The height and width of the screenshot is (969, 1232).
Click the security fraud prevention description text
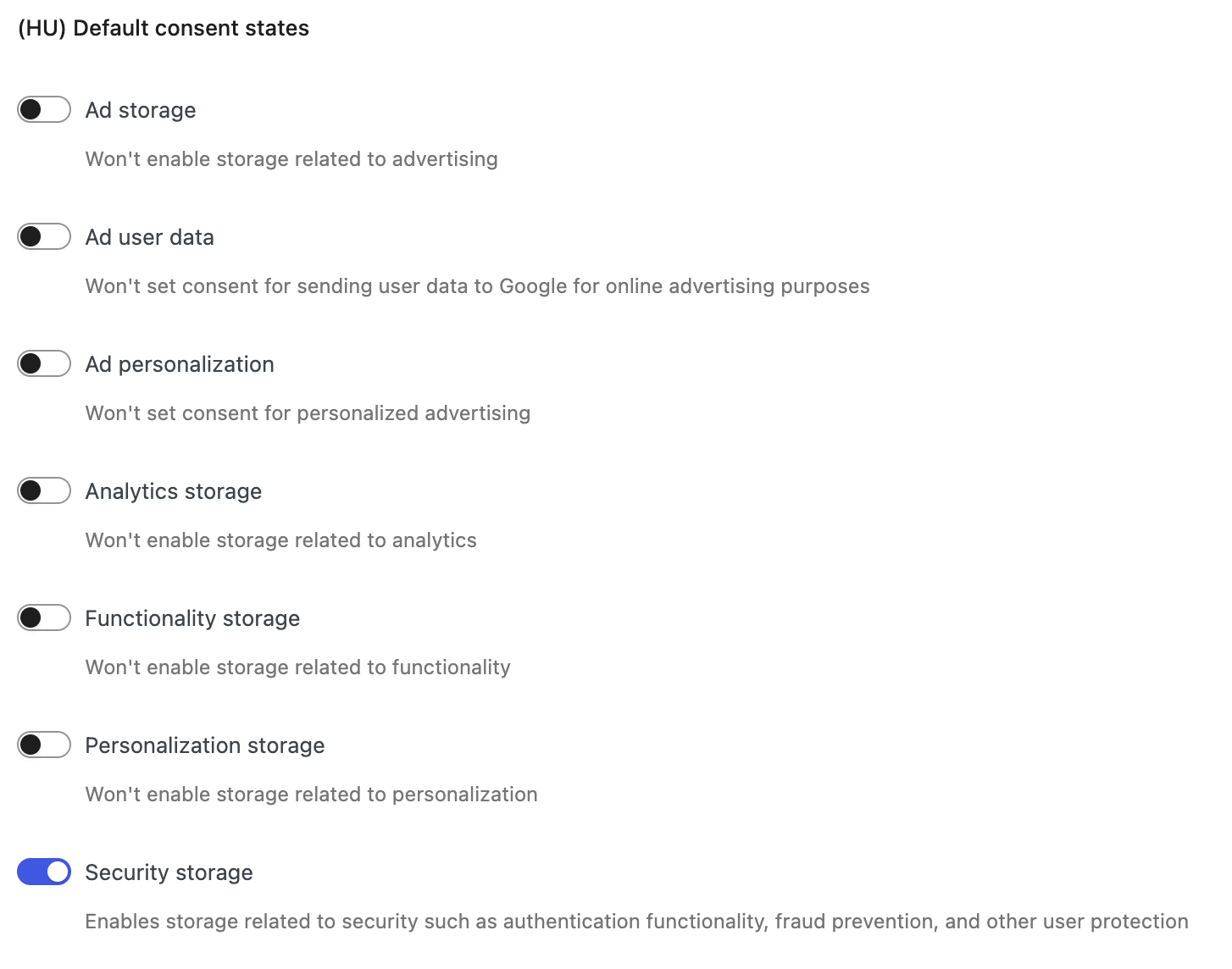tap(637, 922)
